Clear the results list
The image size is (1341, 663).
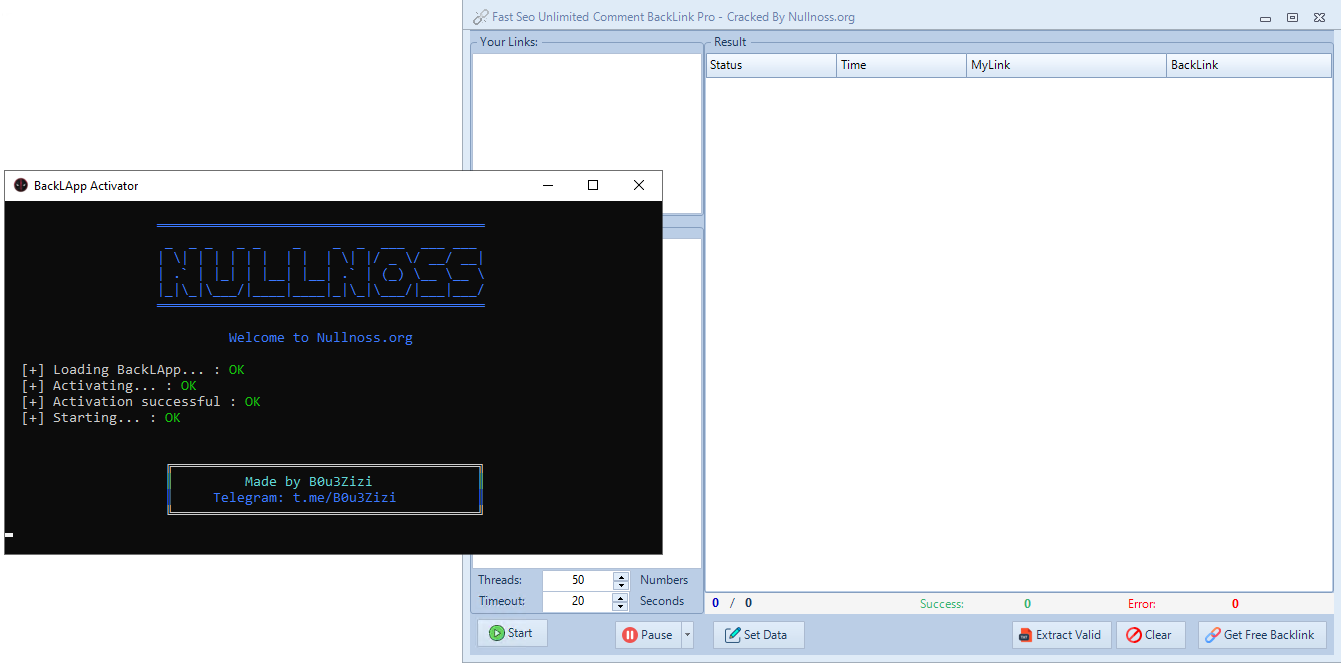1151,635
